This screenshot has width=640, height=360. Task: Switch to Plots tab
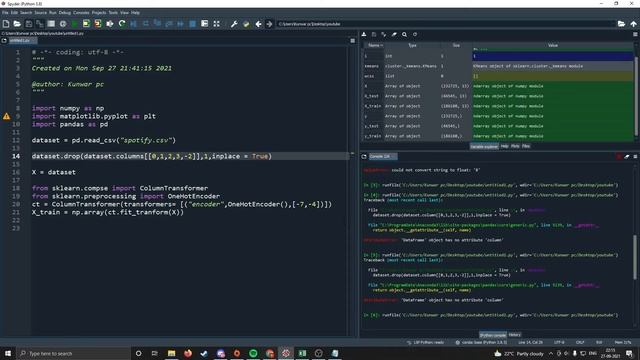(515, 146)
